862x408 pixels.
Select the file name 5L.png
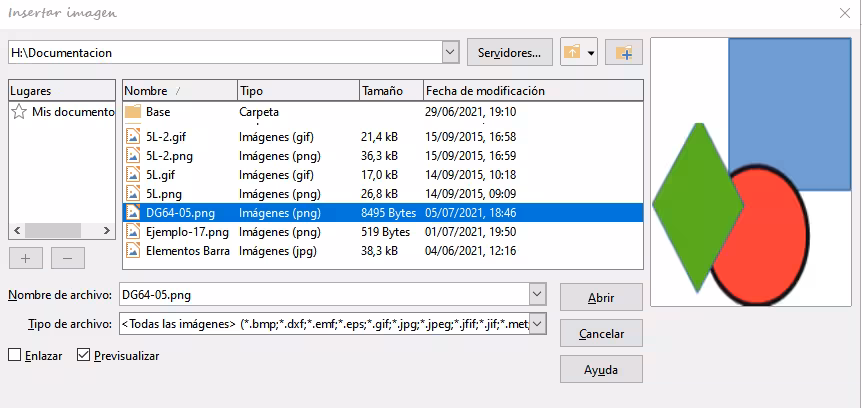[164, 194]
